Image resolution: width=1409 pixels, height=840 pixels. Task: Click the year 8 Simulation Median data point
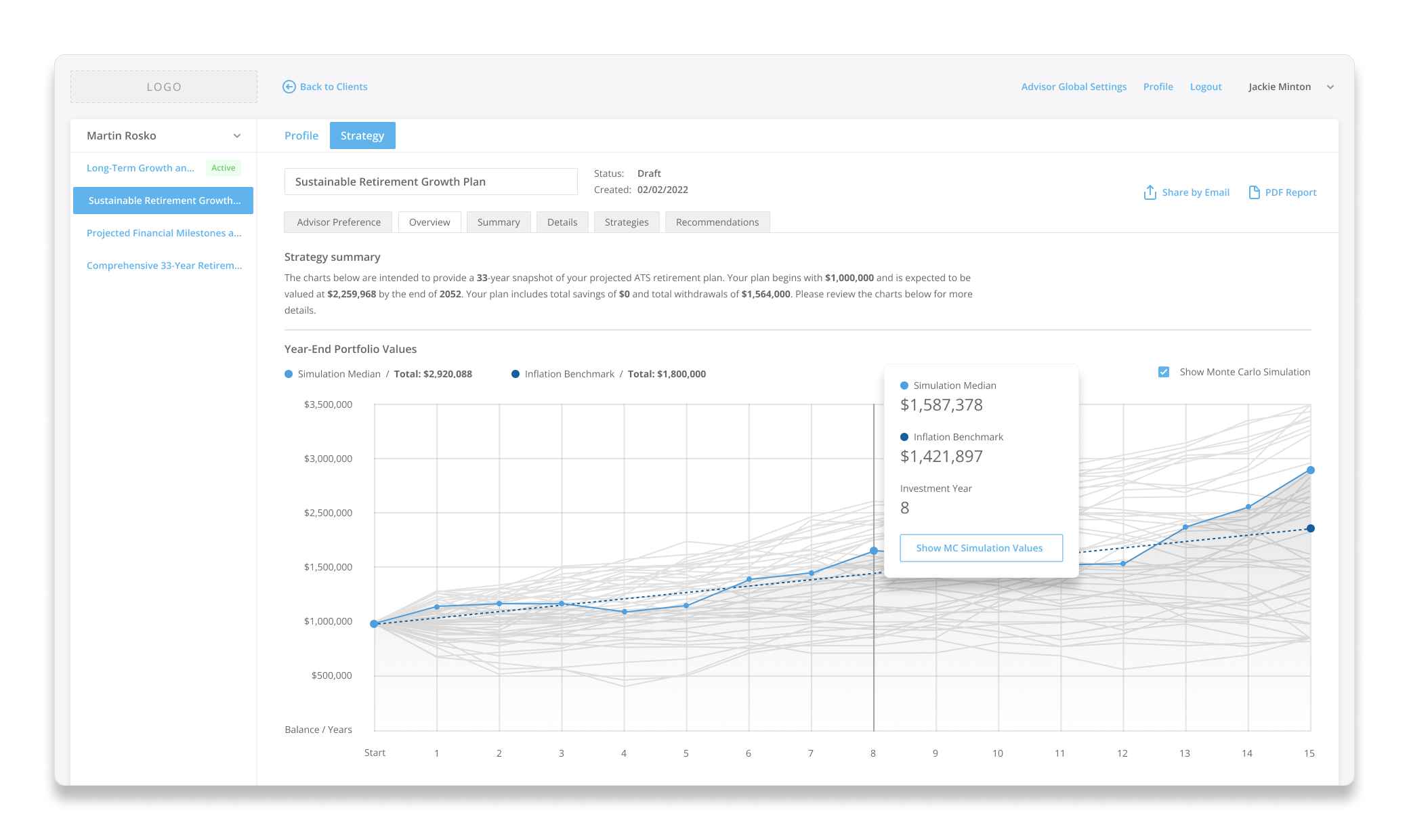874,551
